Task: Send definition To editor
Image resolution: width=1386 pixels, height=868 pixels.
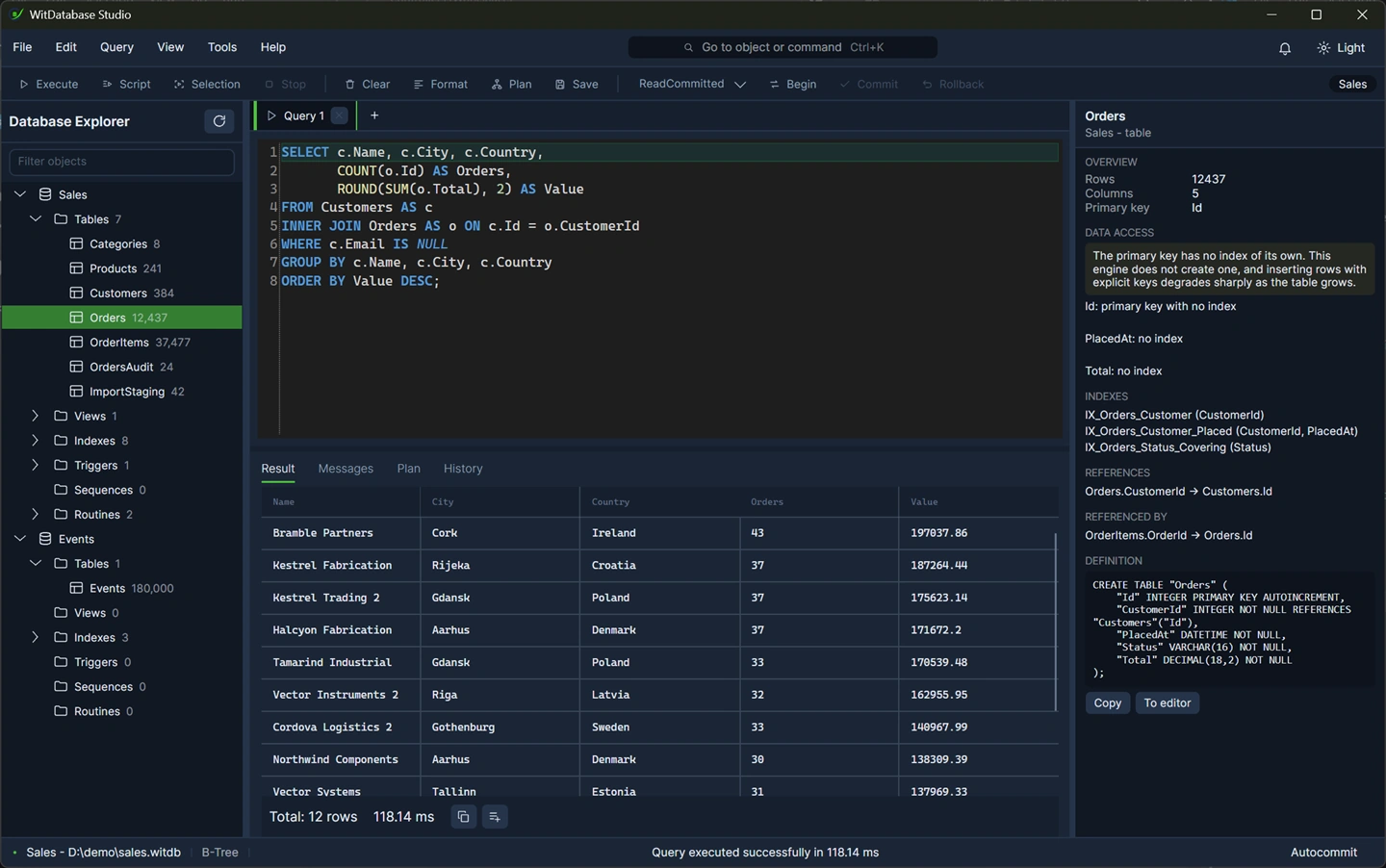Action: [1168, 703]
